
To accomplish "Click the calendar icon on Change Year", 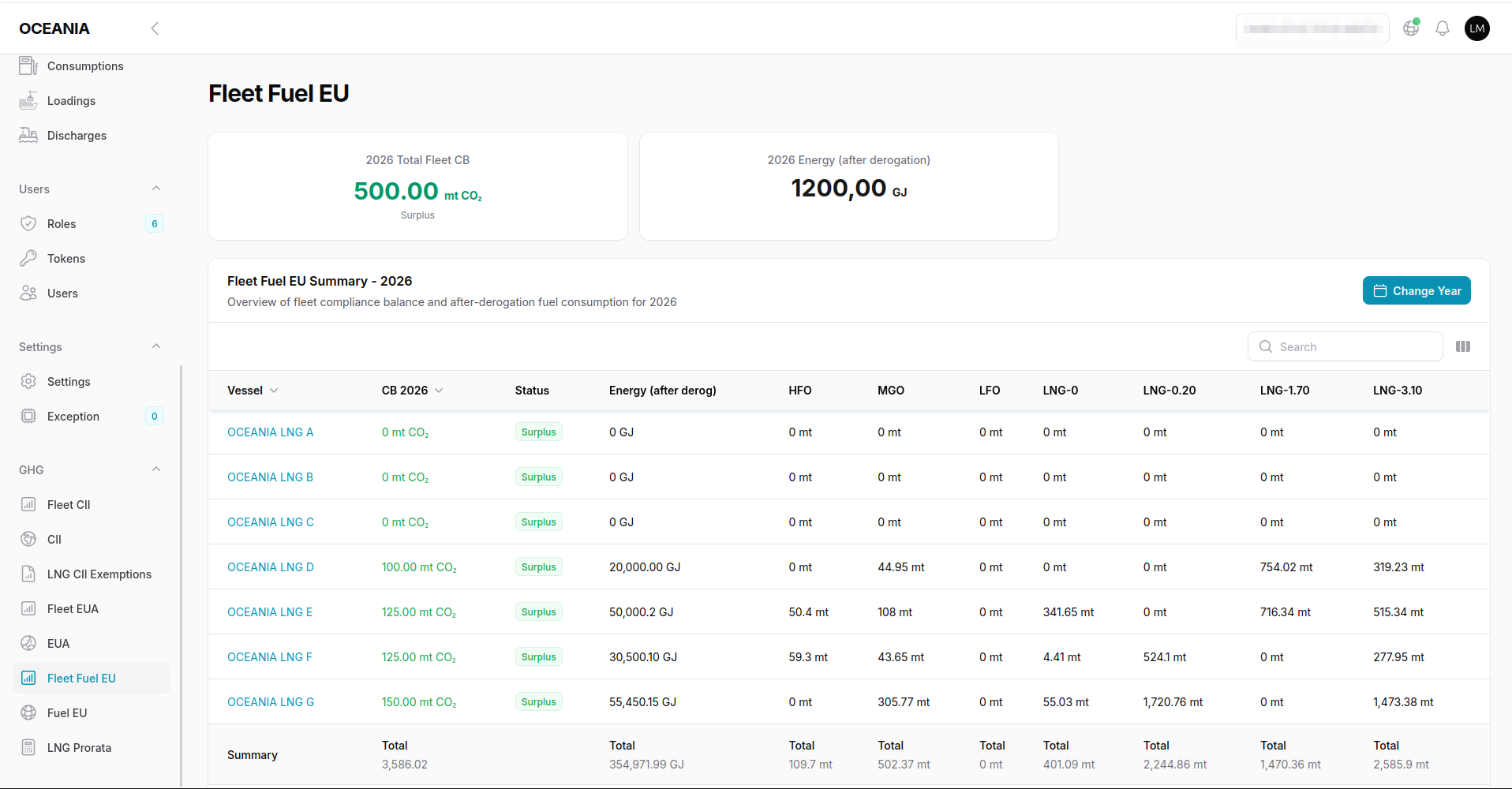I will point(1380,291).
